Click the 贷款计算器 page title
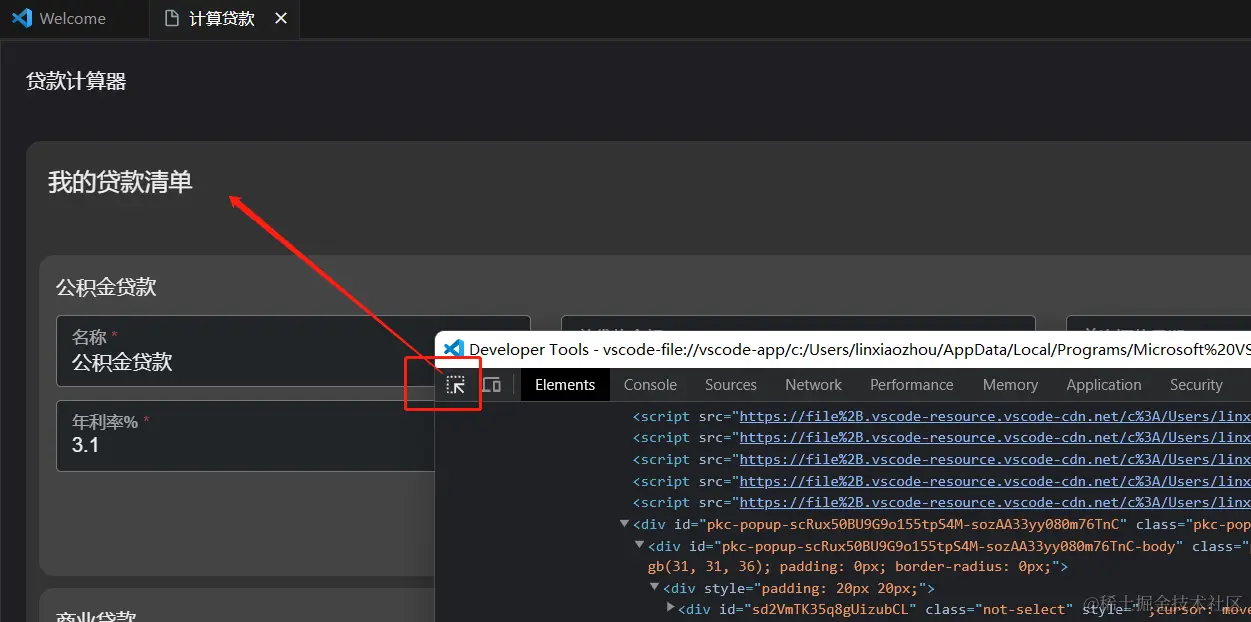The width and height of the screenshot is (1251, 622). [x=76, y=81]
